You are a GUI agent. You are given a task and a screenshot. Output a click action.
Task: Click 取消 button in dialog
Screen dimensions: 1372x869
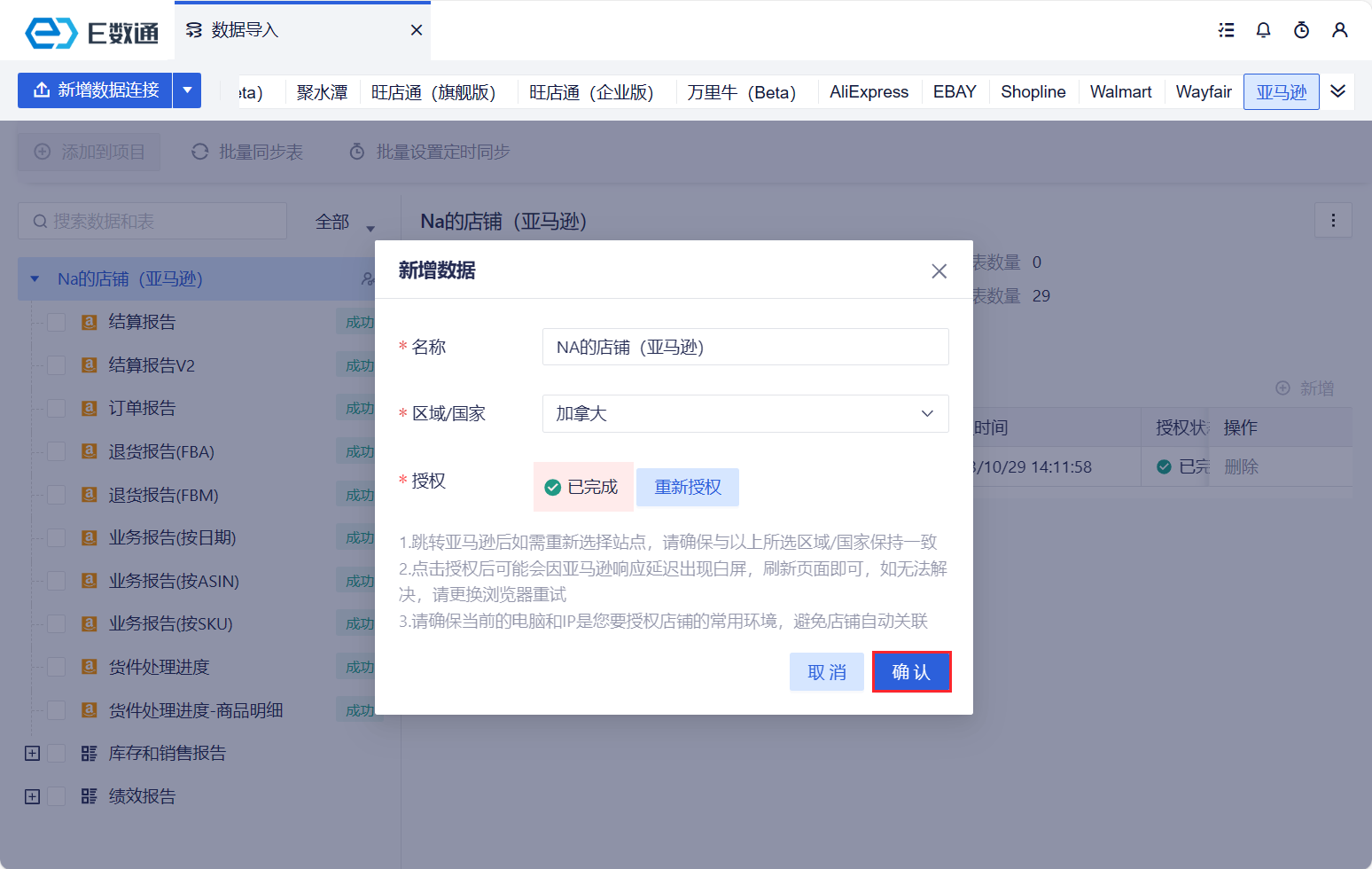click(827, 672)
